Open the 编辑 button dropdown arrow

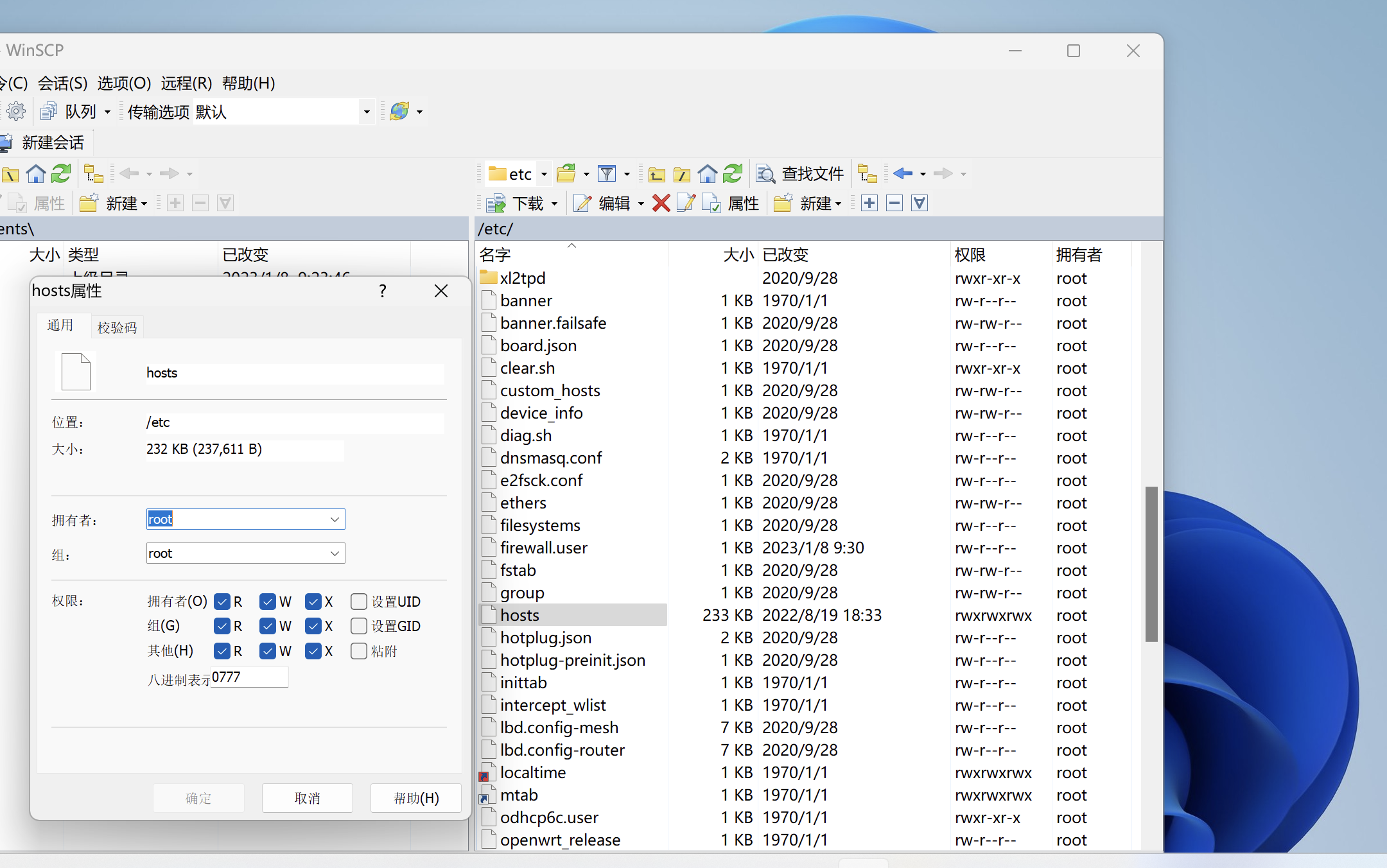pos(641,203)
